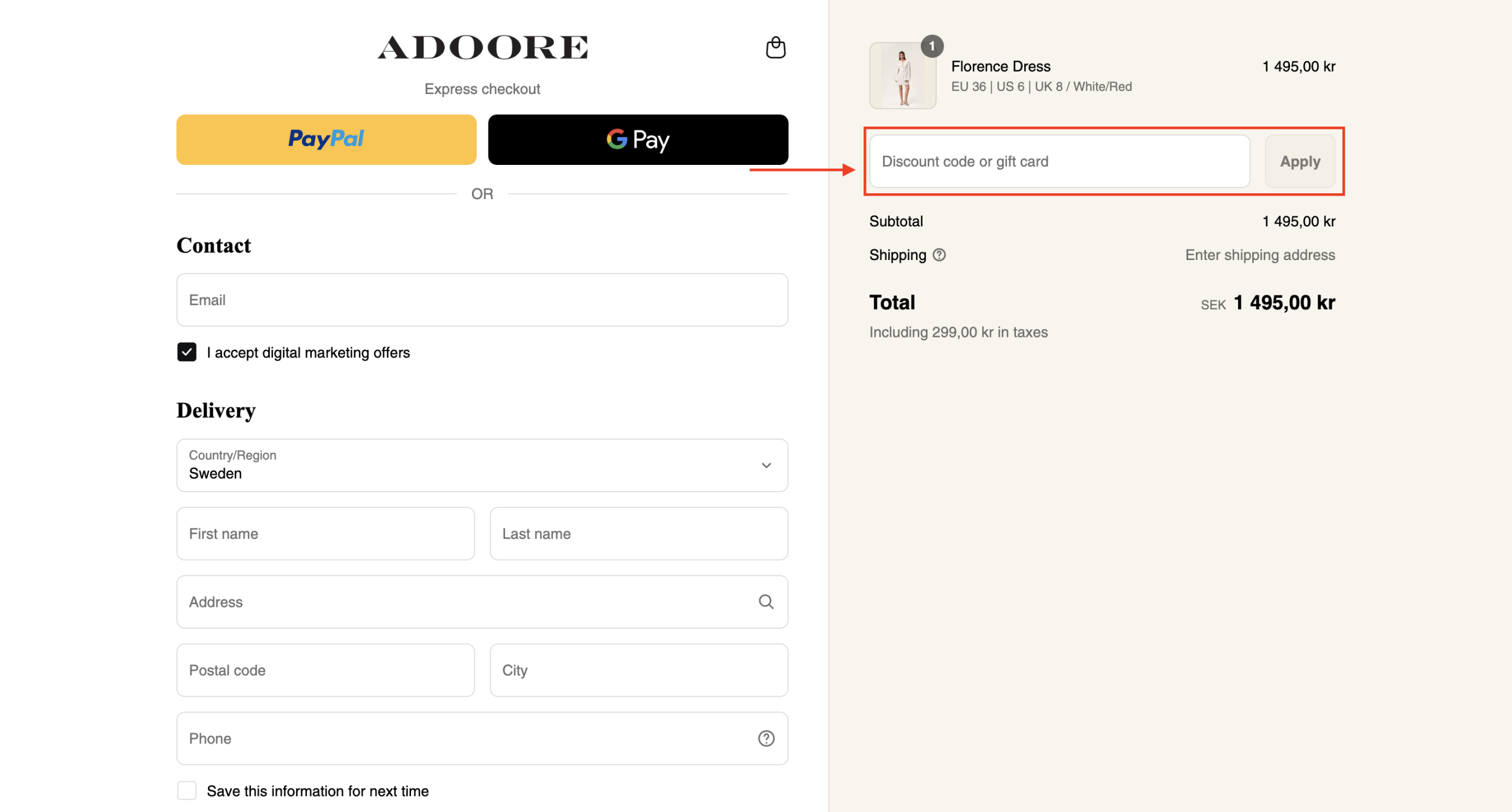This screenshot has height=812, width=1512.
Task: Click the quantity badge on the dress thumbnail
Action: point(932,46)
